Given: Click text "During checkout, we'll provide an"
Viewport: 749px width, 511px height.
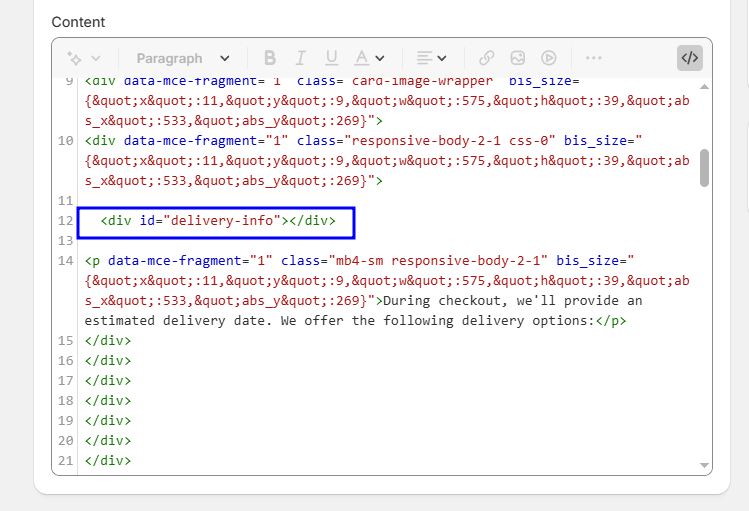Looking at the screenshot, I should tap(513, 301).
